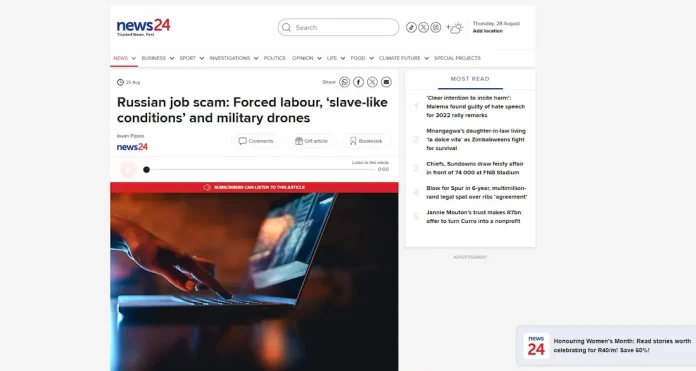696x371 pixels.
Task: Open the Special Projects menu item
Action: pos(457,58)
